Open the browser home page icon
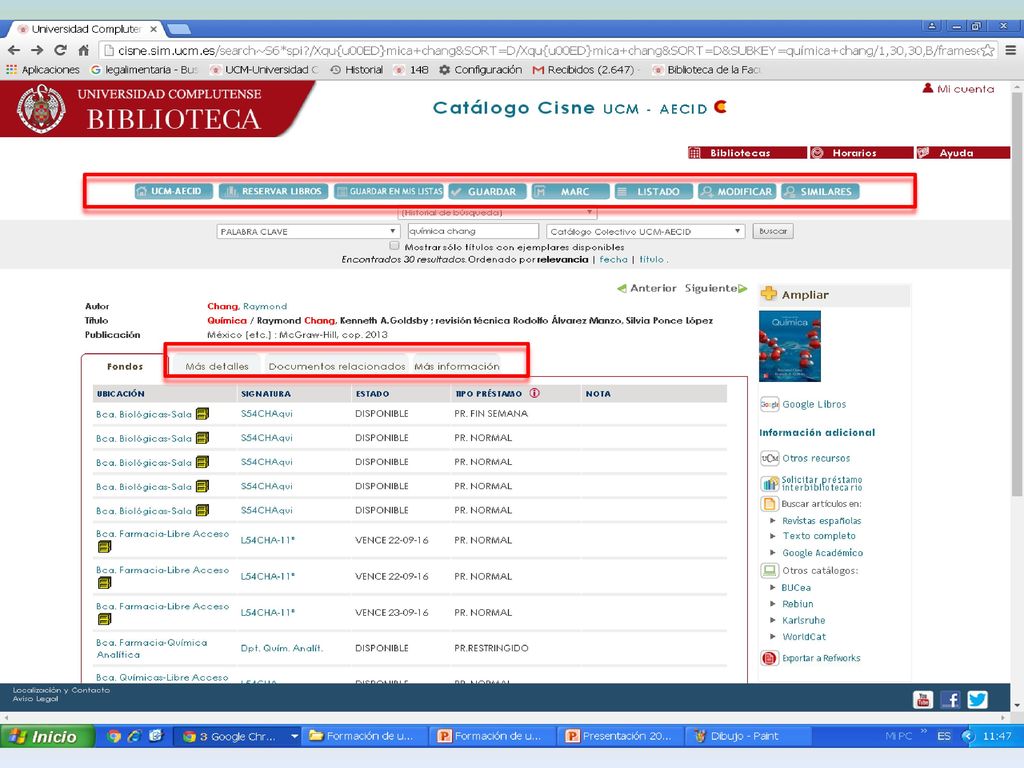The height and width of the screenshot is (768, 1024). tap(84, 50)
